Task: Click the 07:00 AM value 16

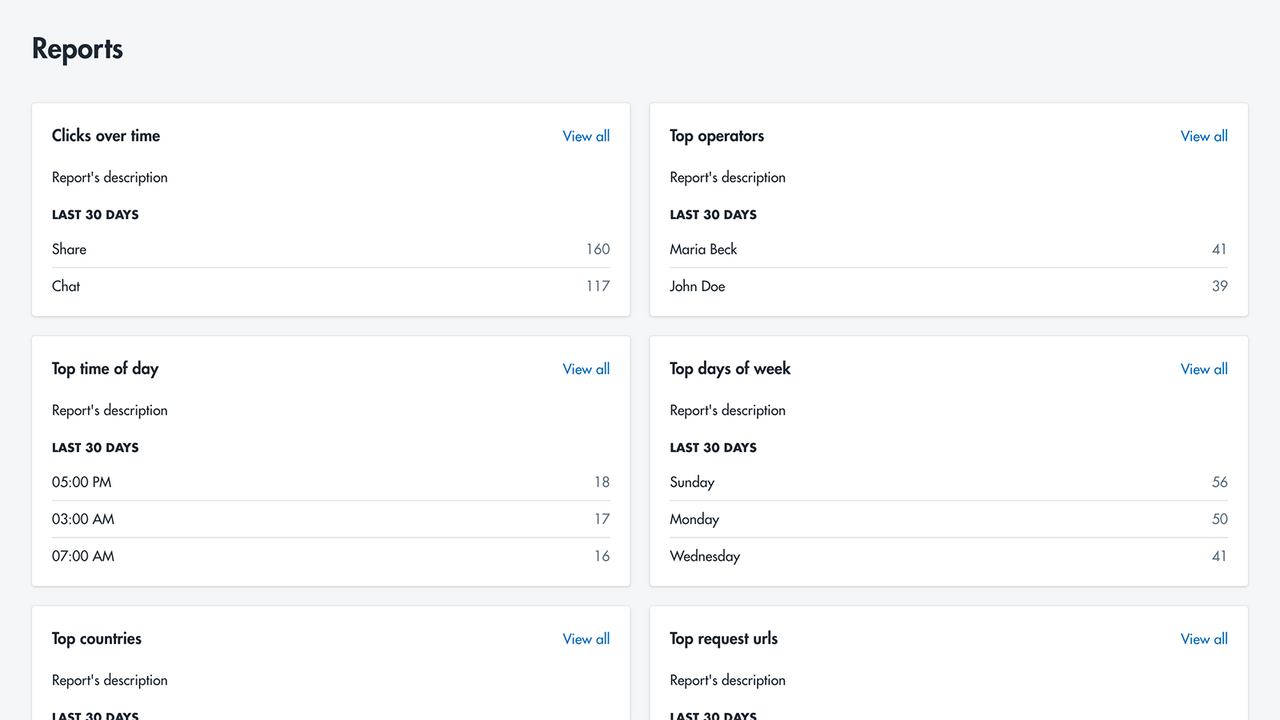Action: click(x=602, y=556)
